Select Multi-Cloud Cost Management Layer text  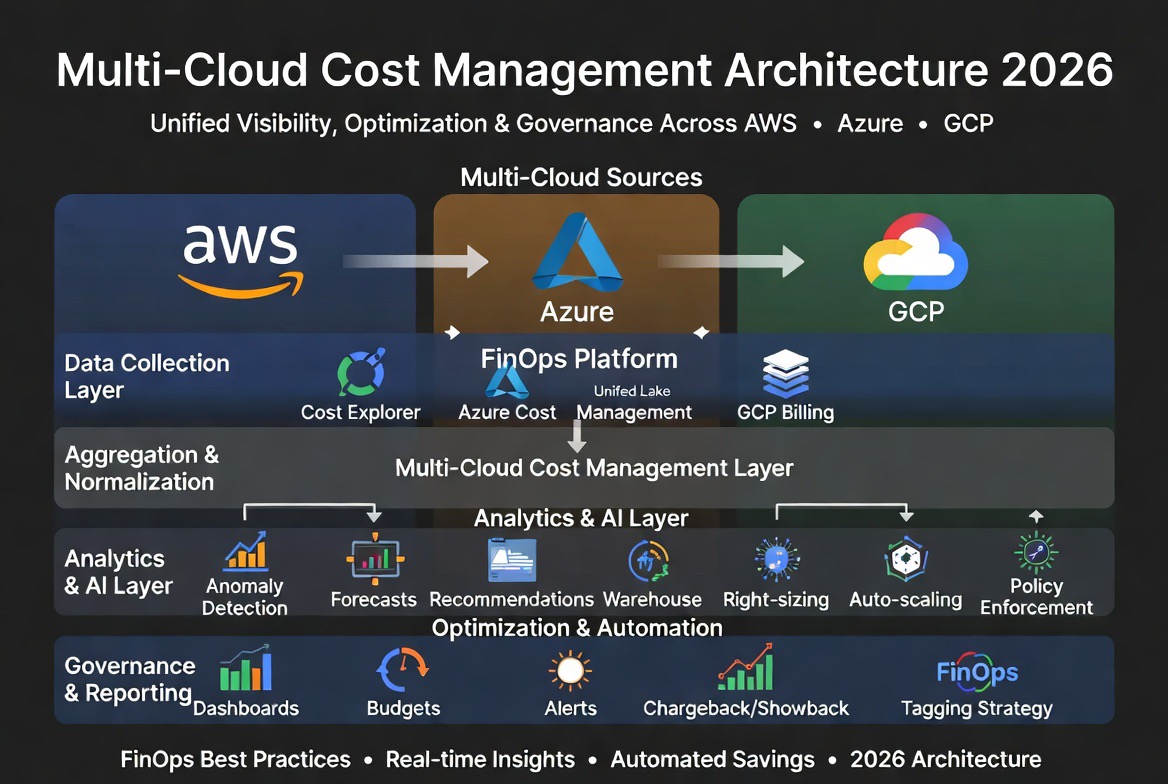click(x=594, y=468)
